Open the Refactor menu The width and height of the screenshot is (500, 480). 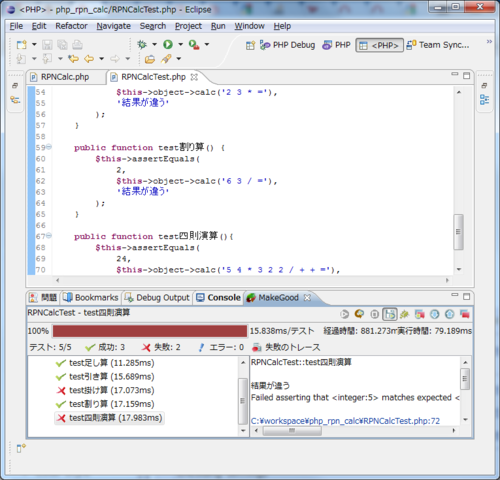pos(71,26)
